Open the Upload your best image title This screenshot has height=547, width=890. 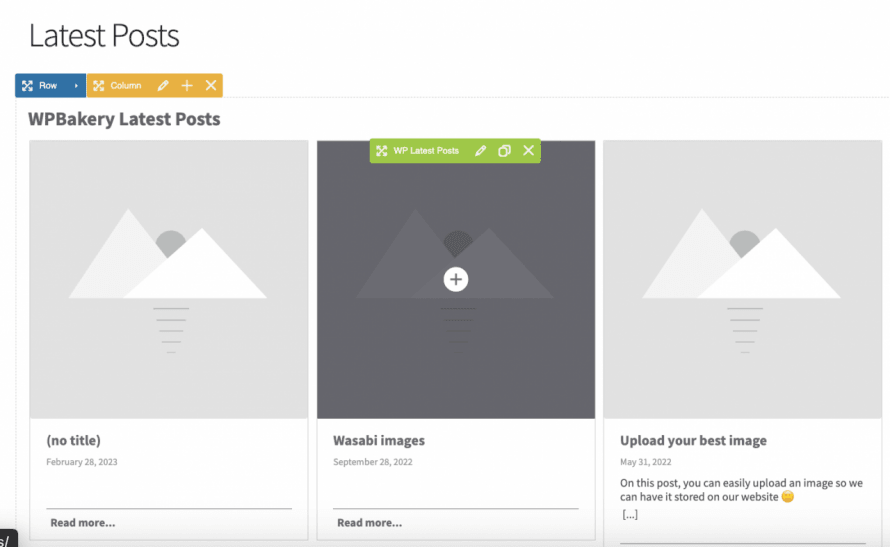click(x=693, y=440)
